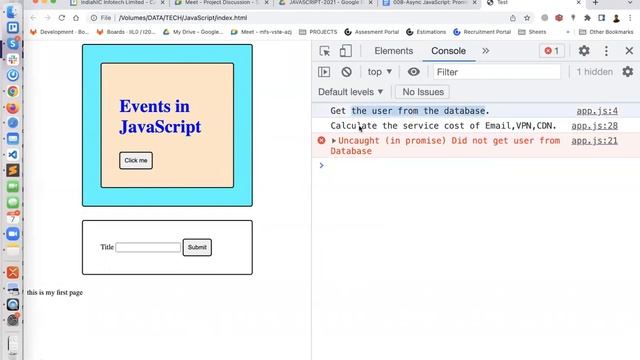Click the address bar URL

[183, 18]
